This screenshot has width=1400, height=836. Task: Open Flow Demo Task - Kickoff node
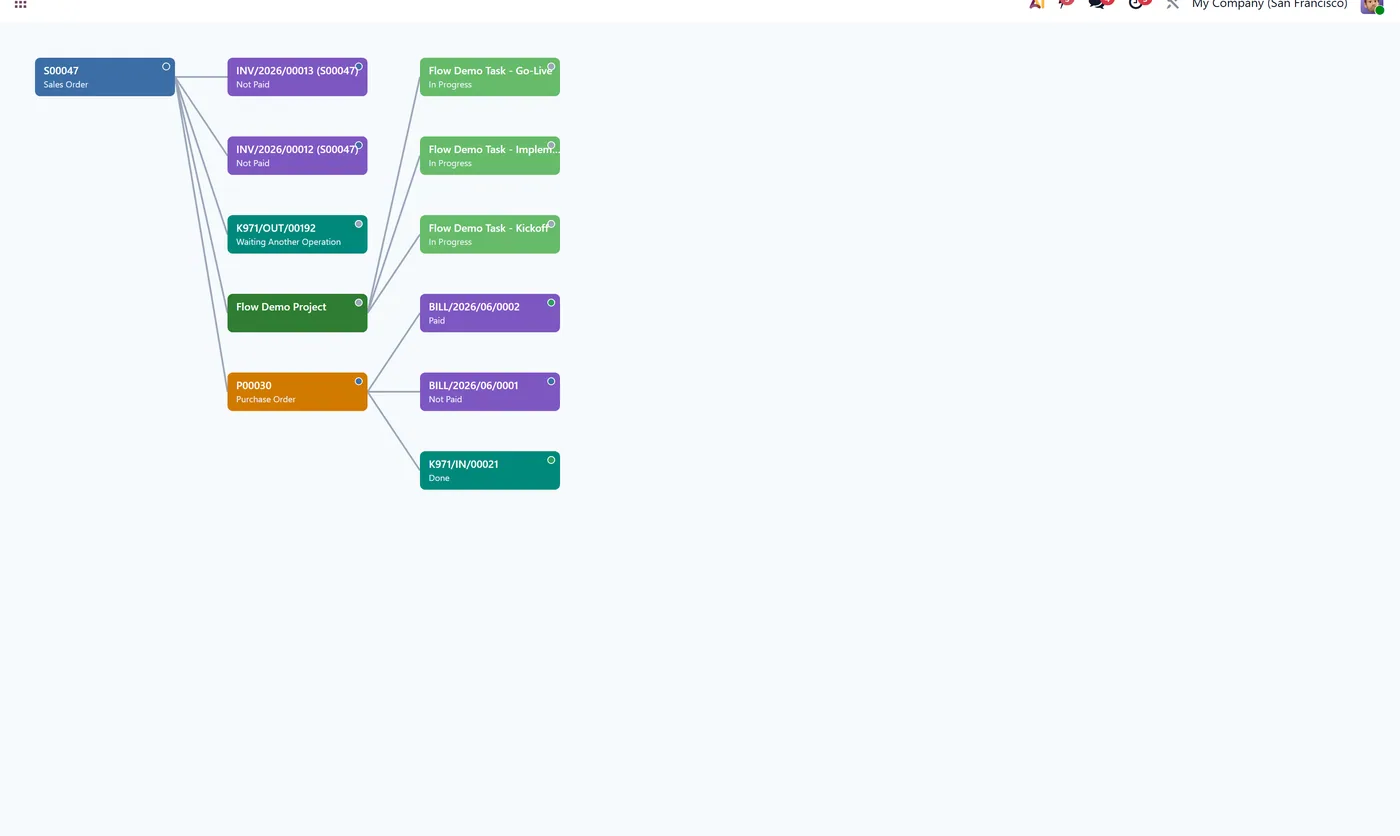point(490,234)
